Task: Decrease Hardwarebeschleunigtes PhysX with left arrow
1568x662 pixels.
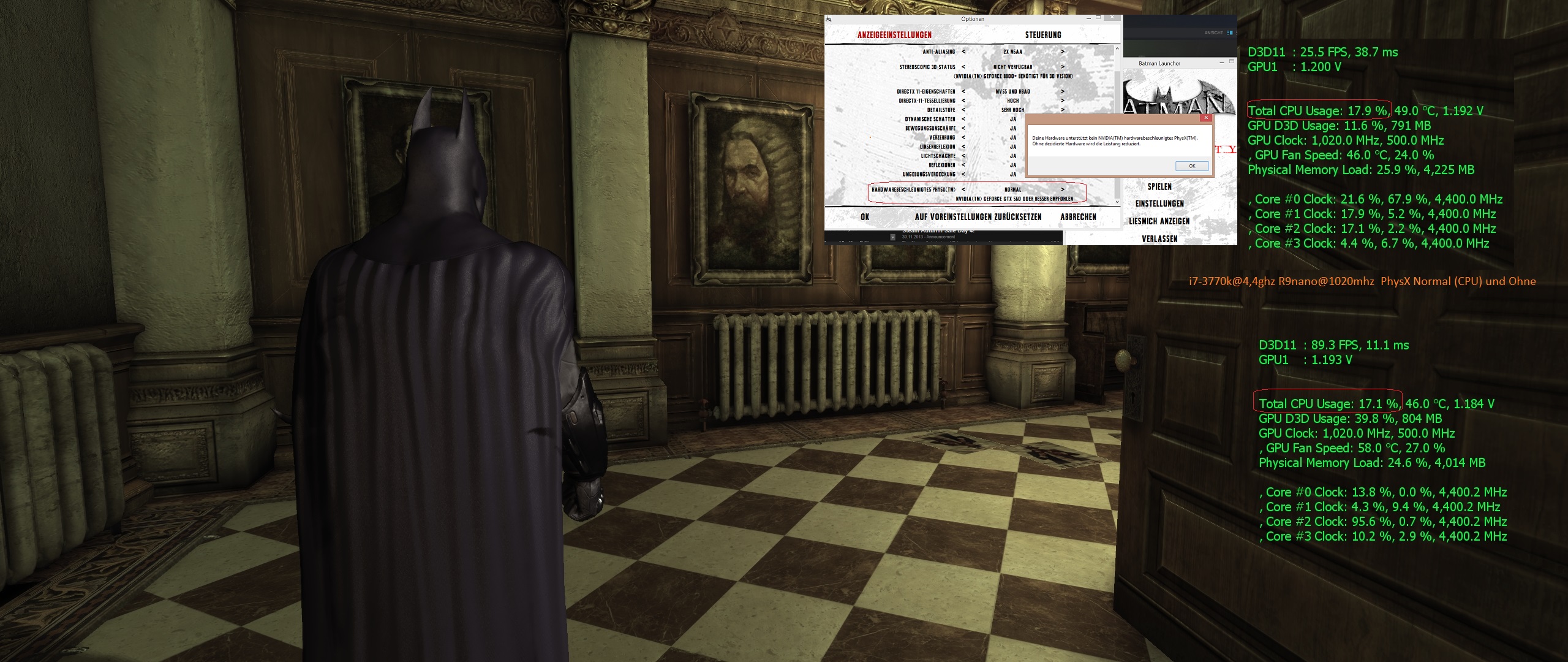Action: [x=963, y=189]
